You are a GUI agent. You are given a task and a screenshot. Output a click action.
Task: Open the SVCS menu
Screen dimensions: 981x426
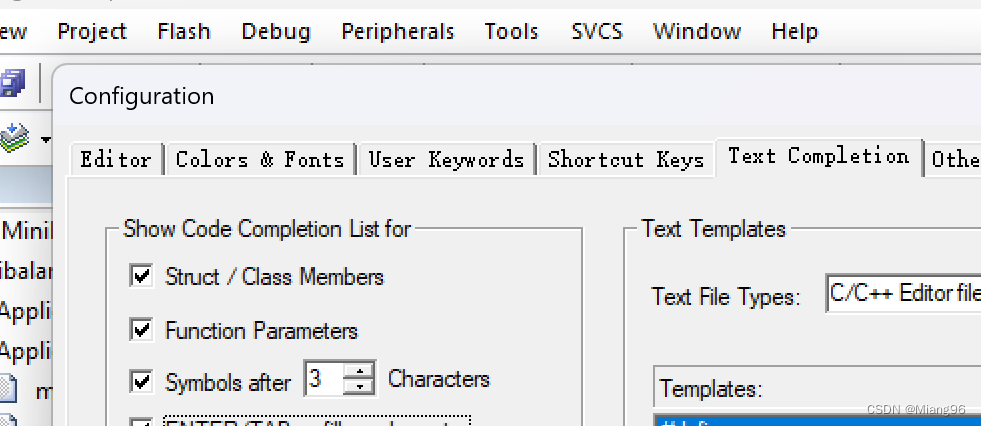coord(597,31)
